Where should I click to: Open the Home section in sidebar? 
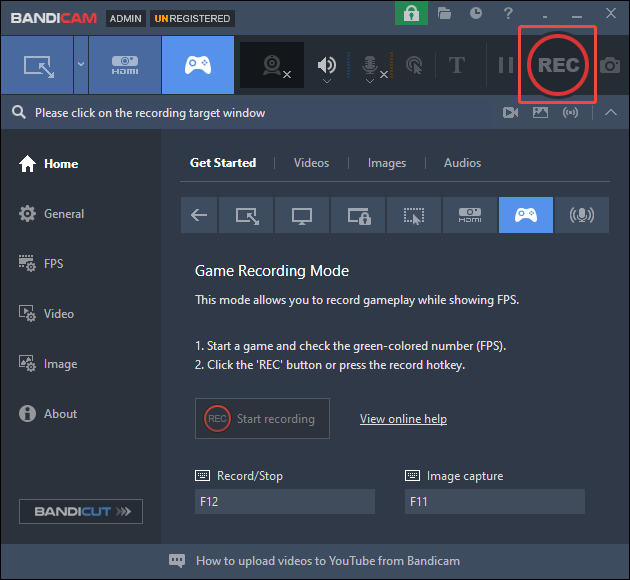[49, 164]
